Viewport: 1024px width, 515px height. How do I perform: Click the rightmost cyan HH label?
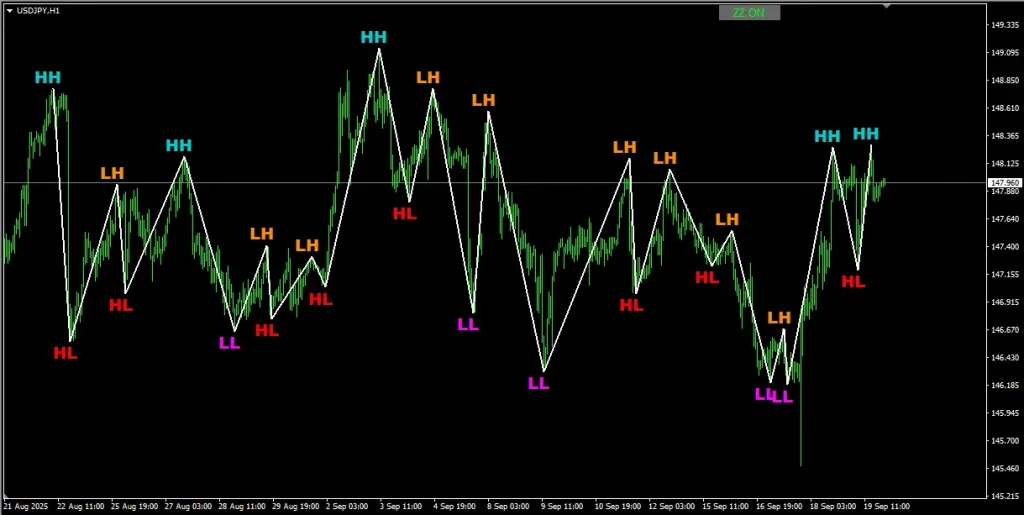[x=866, y=134]
